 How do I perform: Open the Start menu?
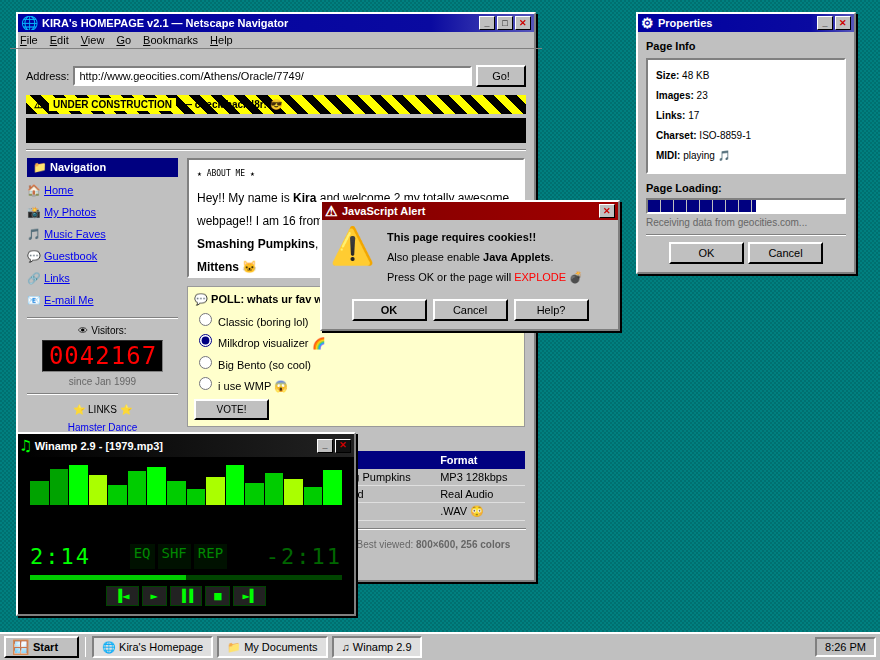click(x=41, y=647)
